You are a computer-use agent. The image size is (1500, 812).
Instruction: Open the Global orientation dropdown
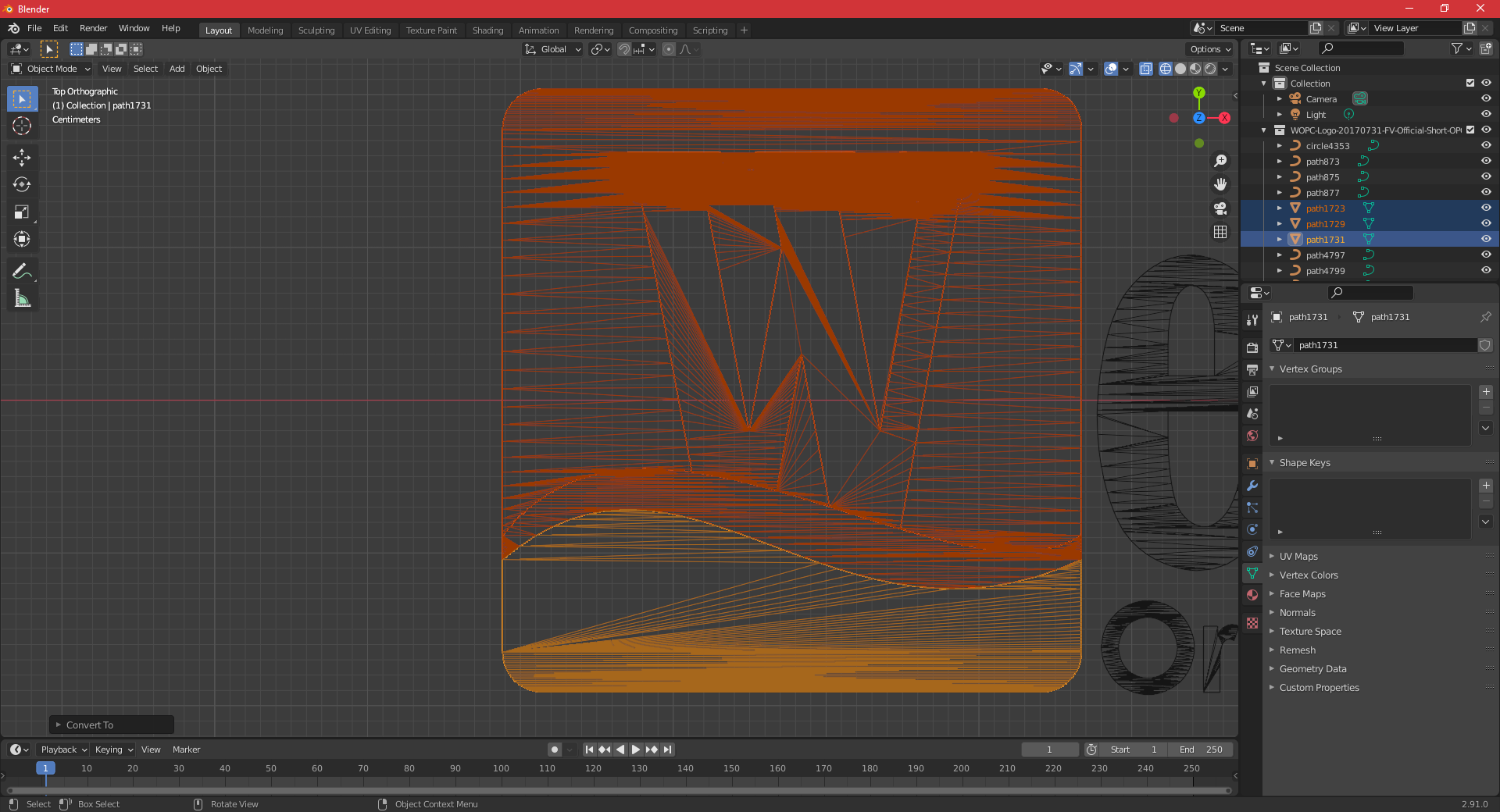[x=553, y=49]
